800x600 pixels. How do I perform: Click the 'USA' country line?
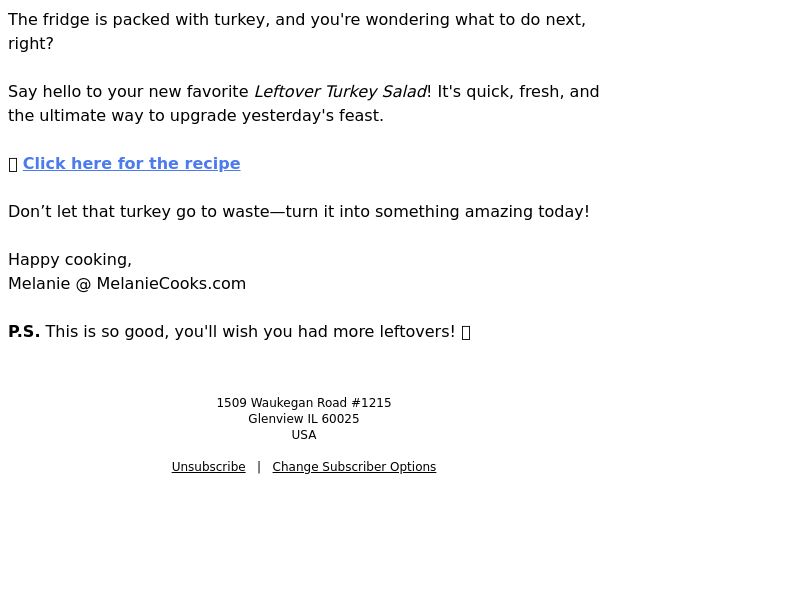tap(304, 435)
